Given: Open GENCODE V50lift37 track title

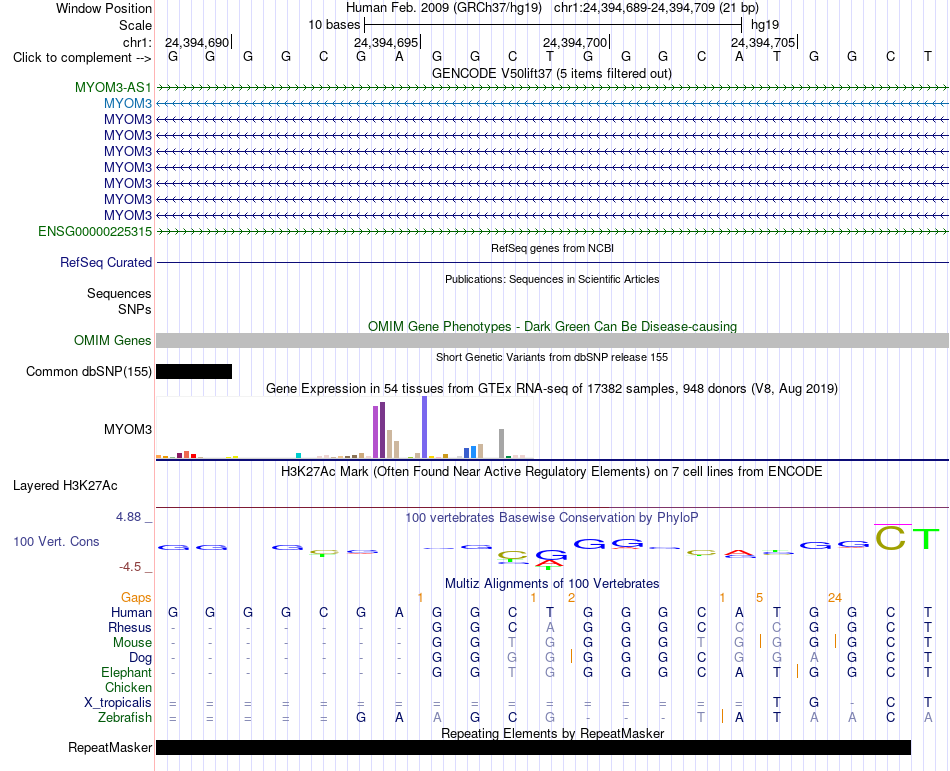Looking at the screenshot, I should tap(552, 73).
